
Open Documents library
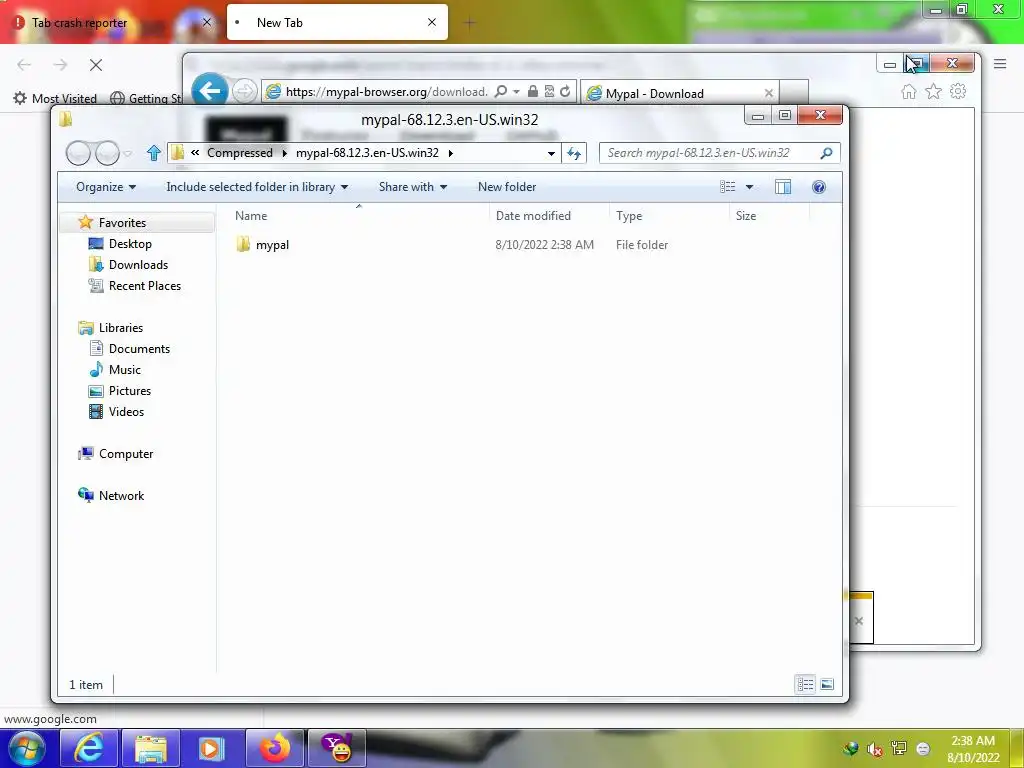(x=139, y=349)
